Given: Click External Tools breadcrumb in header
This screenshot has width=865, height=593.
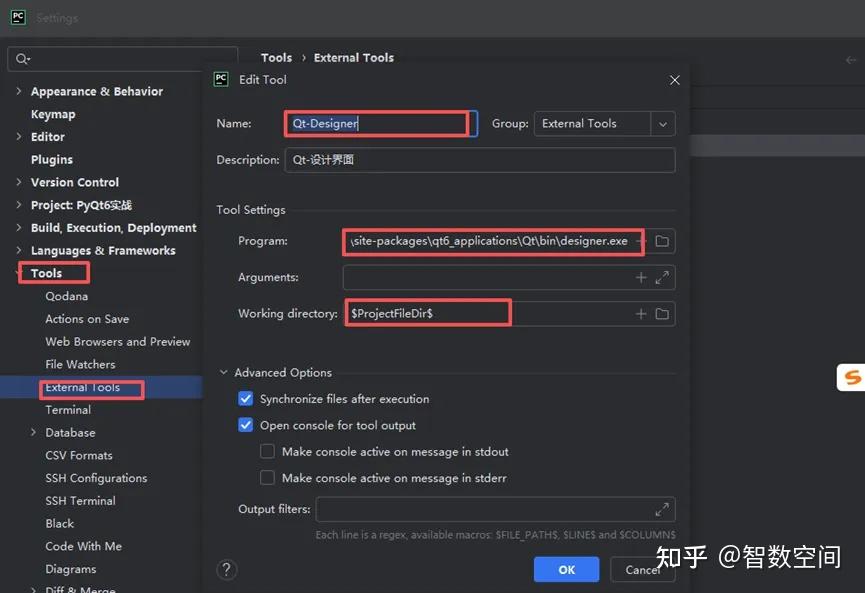Looking at the screenshot, I should pyautogui.click(x=354, y=57).
